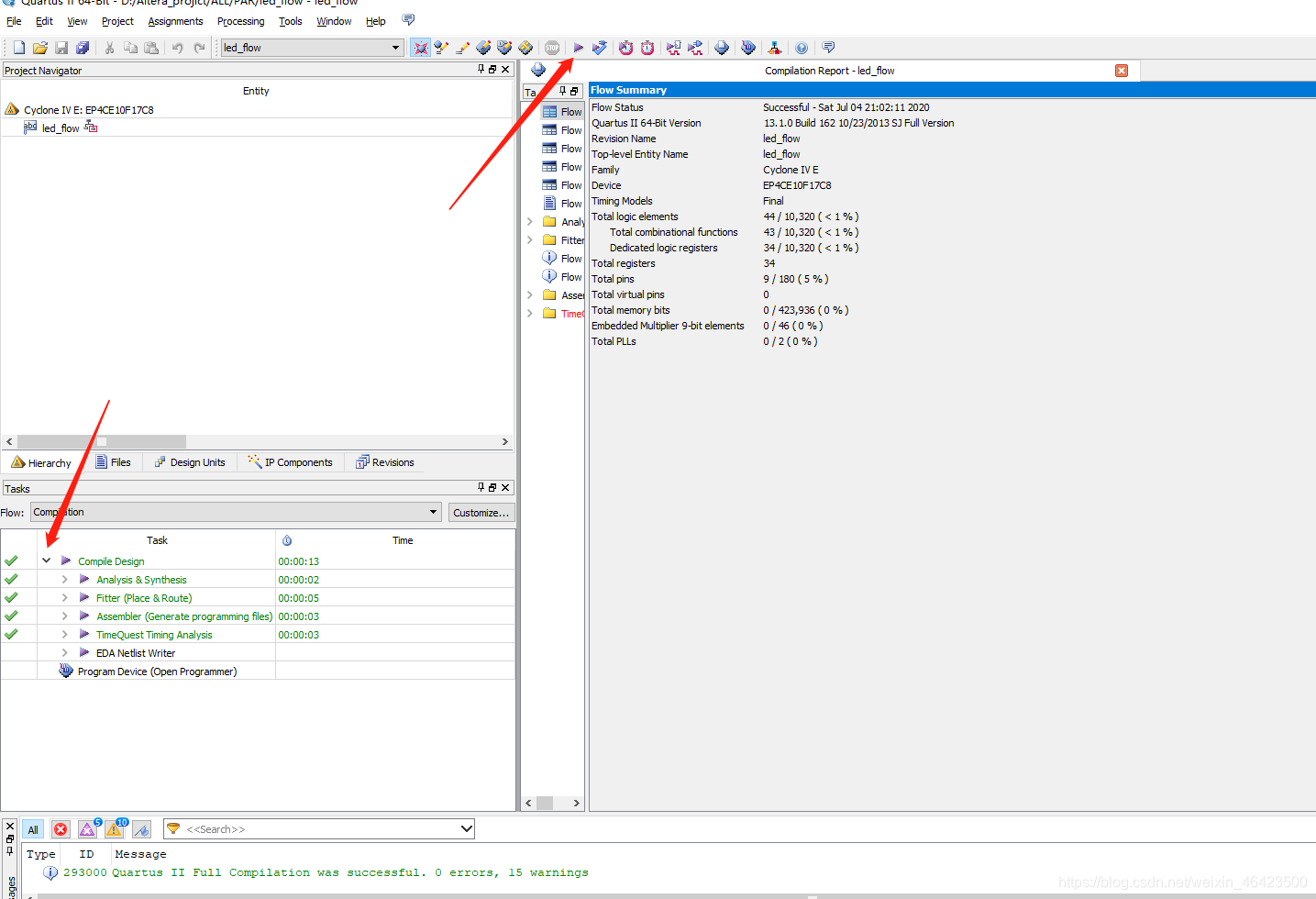Click the Undo arrow icon

click(178, 48)
